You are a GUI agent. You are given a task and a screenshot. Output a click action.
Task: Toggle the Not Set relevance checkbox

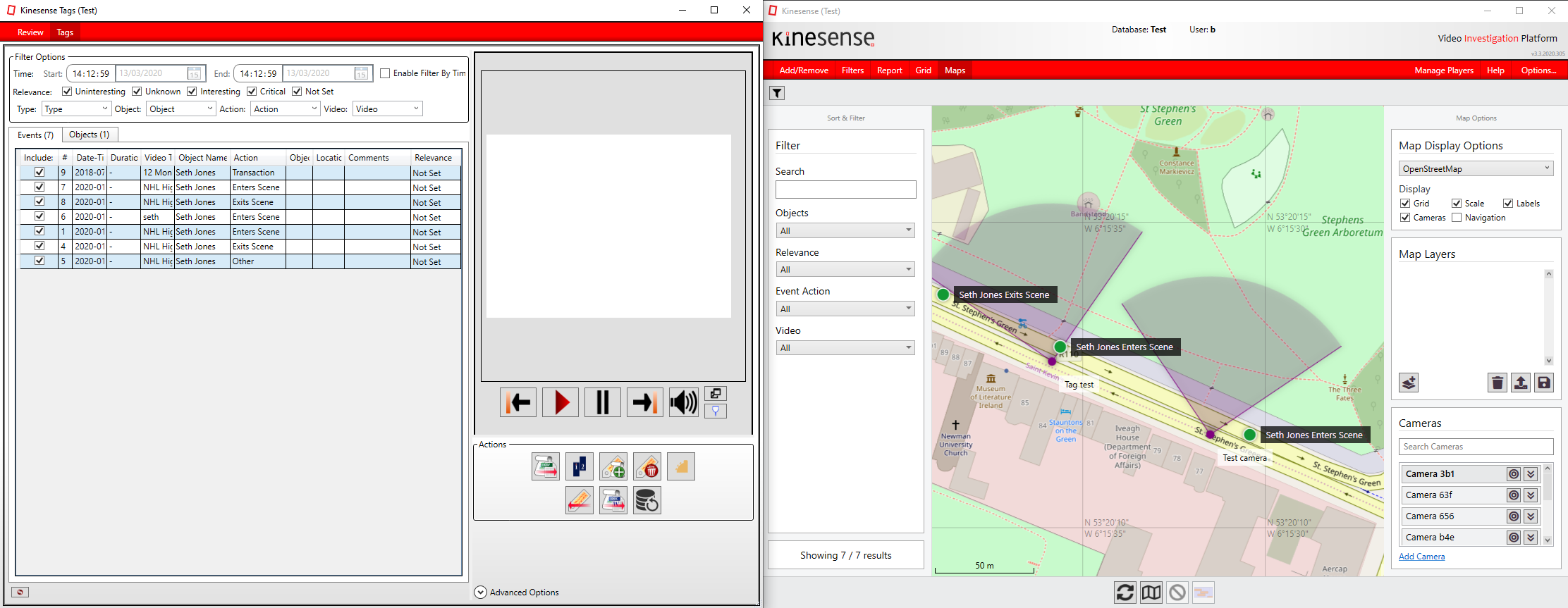pos(297,92)
